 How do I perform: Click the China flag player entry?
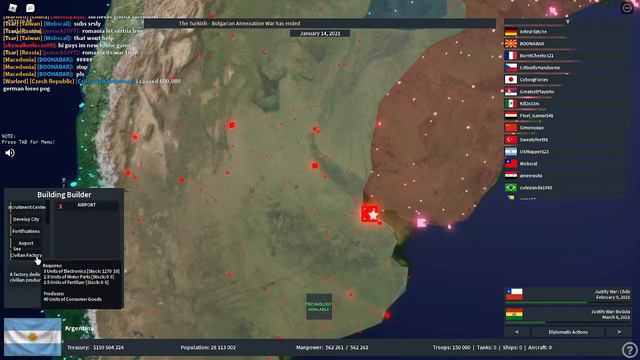(511, 128)
